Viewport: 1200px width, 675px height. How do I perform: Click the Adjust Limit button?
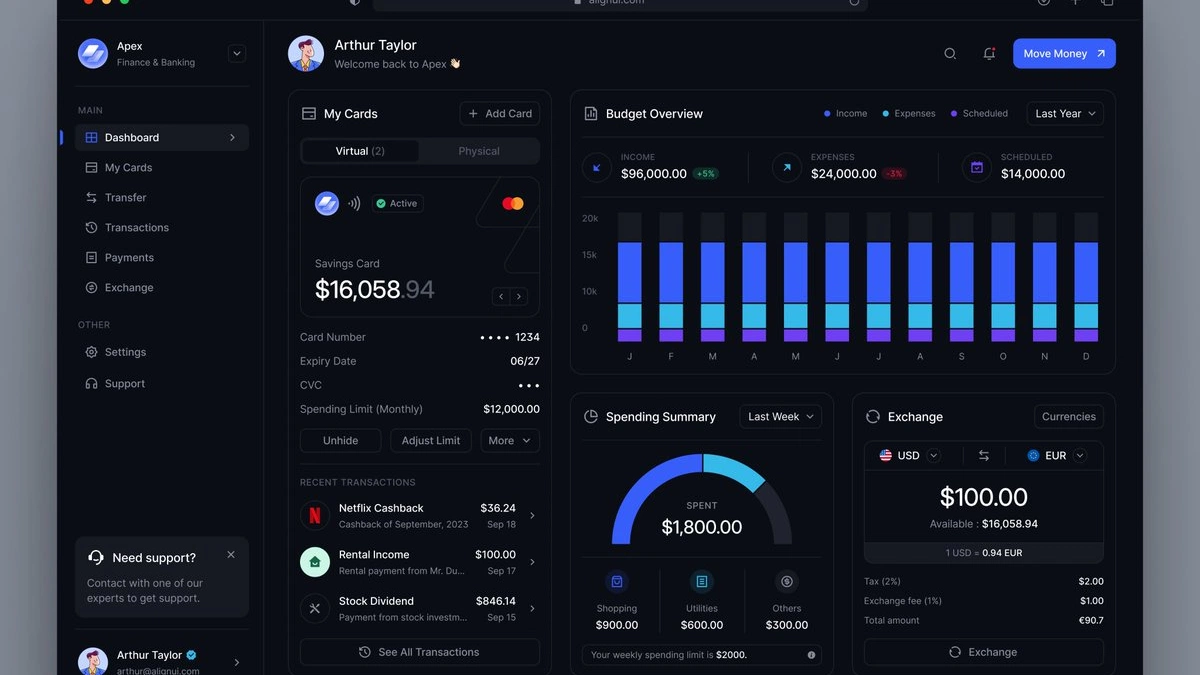[x=431, y=441]
